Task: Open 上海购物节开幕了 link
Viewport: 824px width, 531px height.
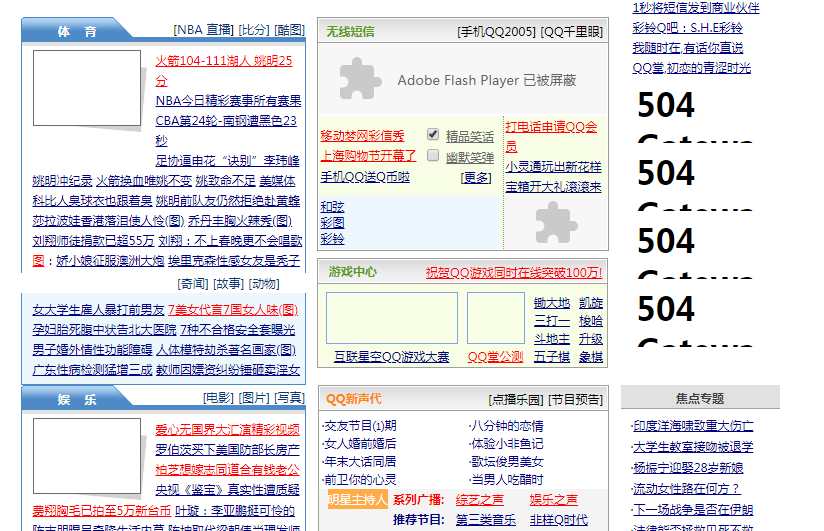Action: tap(368, 156)
